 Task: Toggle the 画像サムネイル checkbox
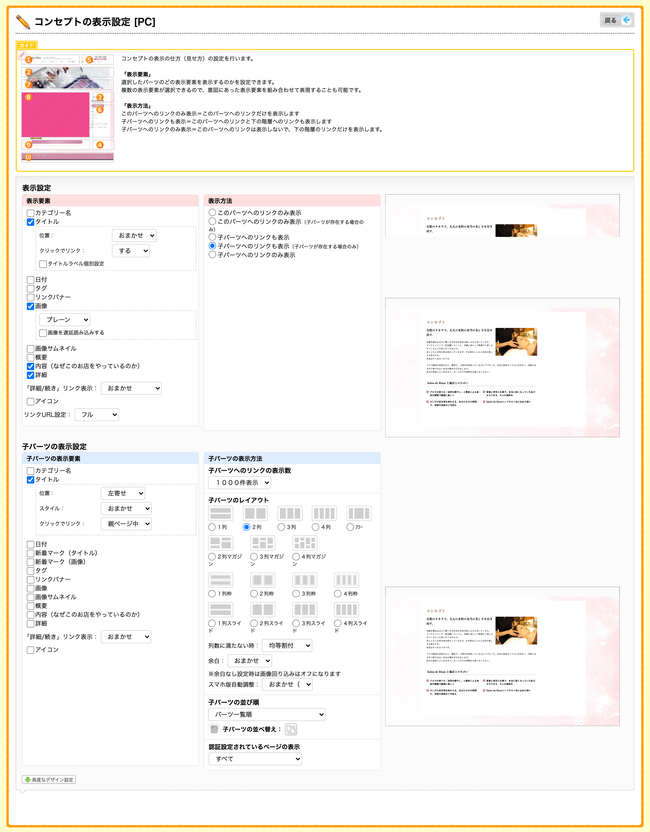(x=31, y=348)
